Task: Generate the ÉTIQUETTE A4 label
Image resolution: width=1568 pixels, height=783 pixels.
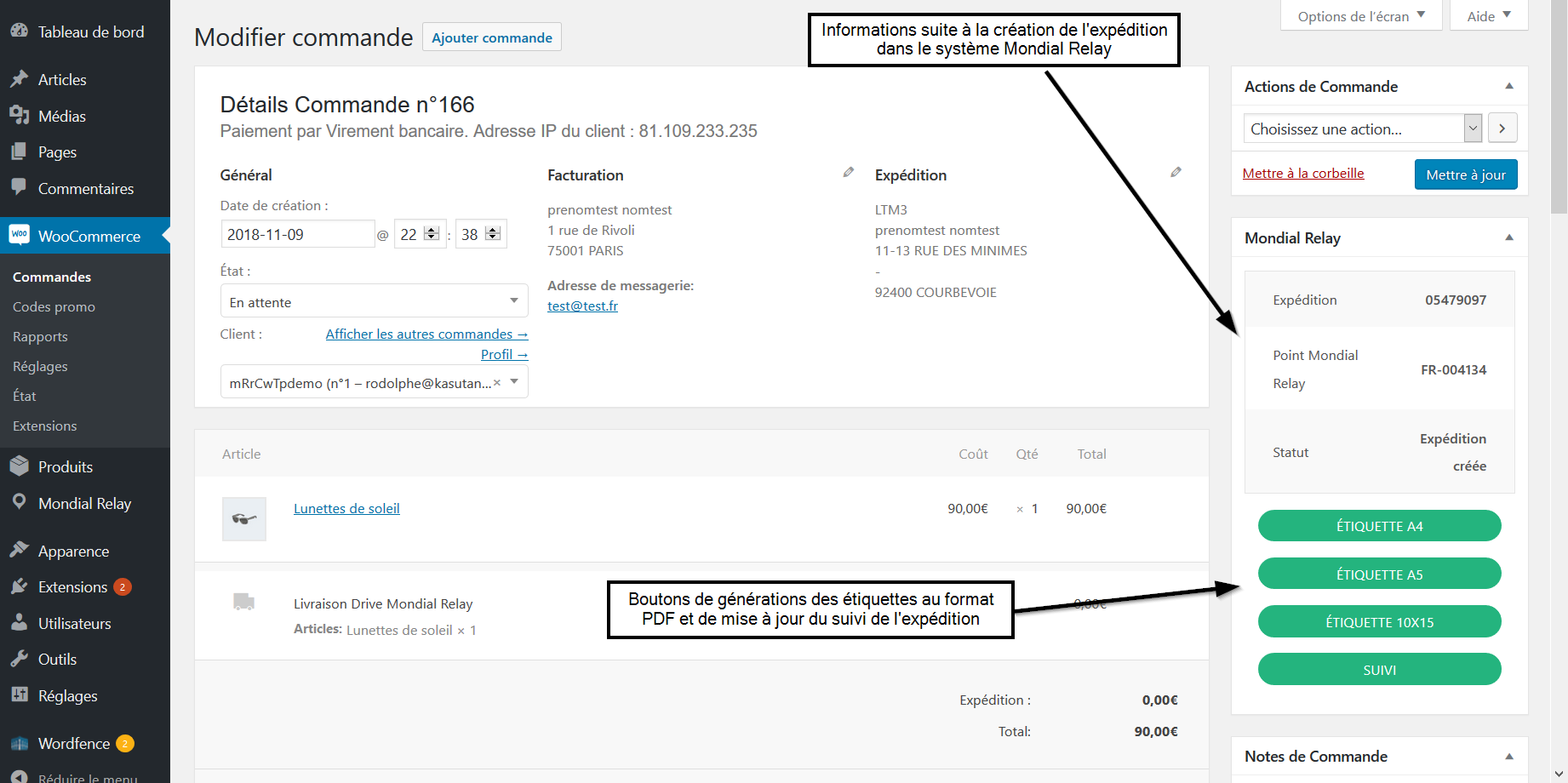Action: tap(1379, 526)
